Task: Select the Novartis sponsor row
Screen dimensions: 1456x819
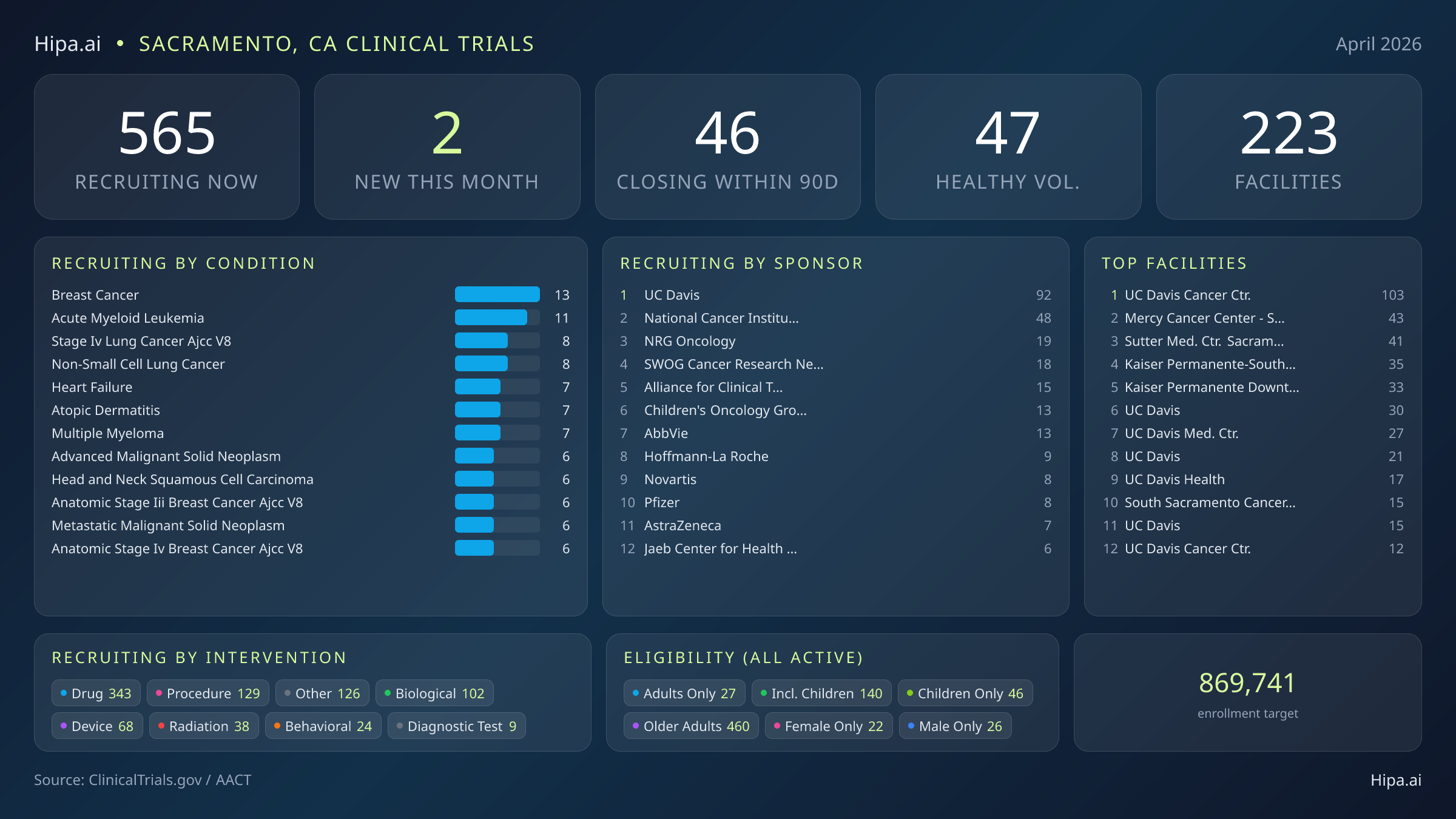Action: (835, 479)
